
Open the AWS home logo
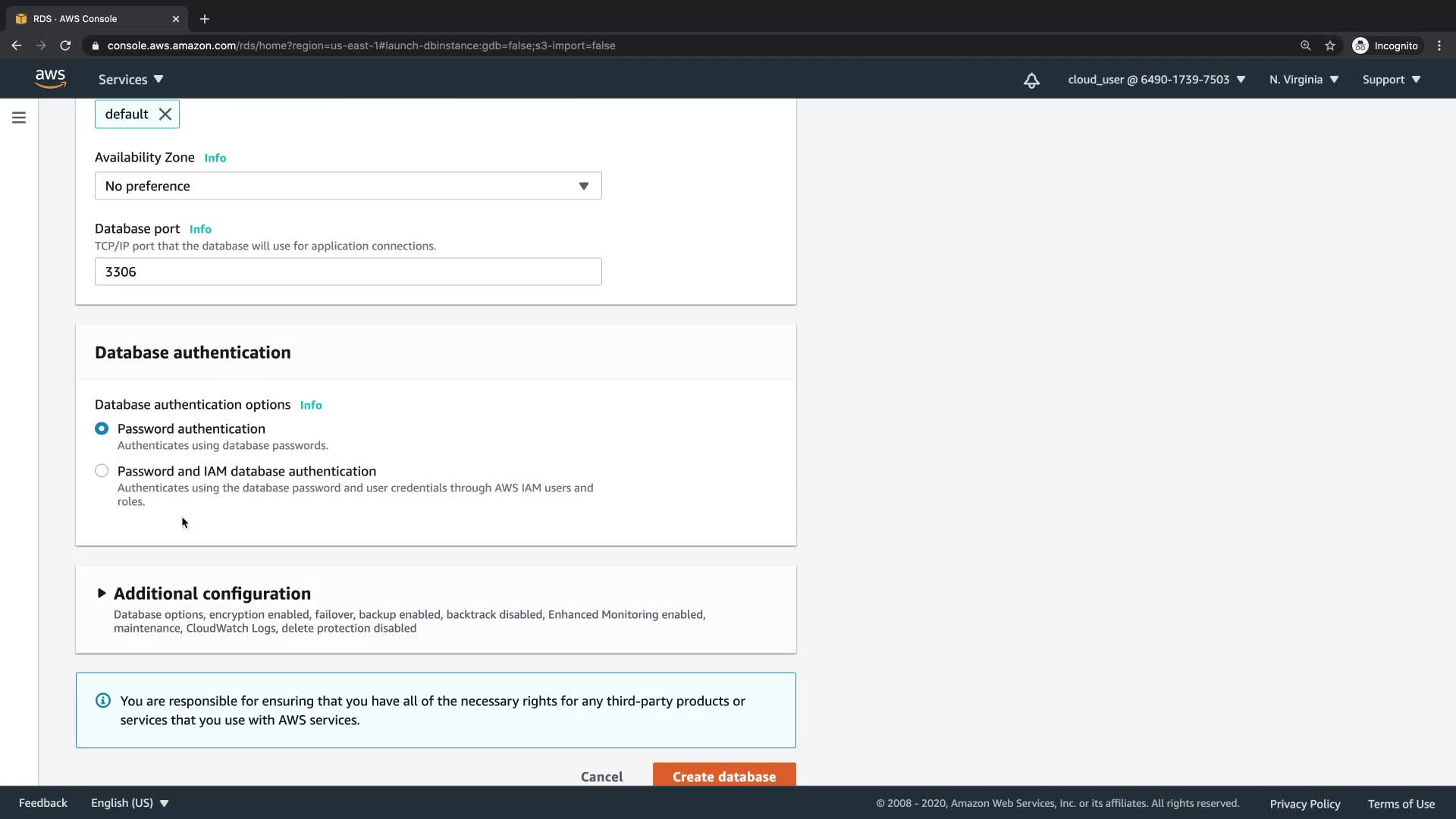pyautogui.click(x=50, y=79)
